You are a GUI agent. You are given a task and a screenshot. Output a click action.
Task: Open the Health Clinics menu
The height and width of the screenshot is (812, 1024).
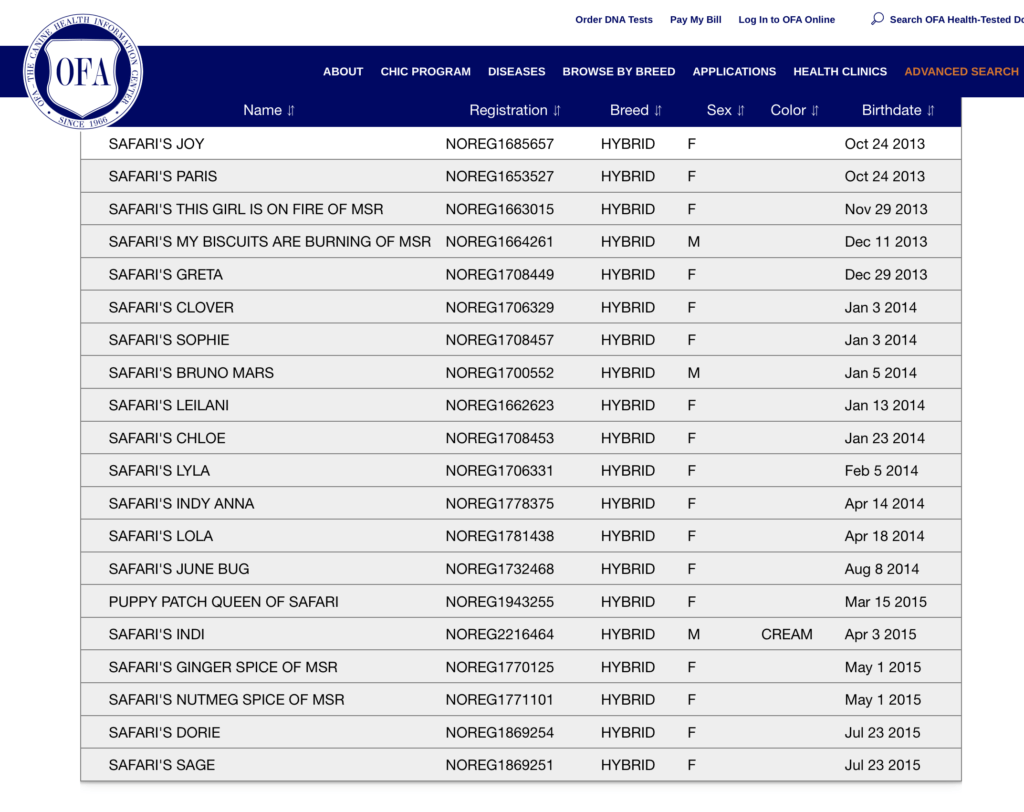(x=840, y=71)
